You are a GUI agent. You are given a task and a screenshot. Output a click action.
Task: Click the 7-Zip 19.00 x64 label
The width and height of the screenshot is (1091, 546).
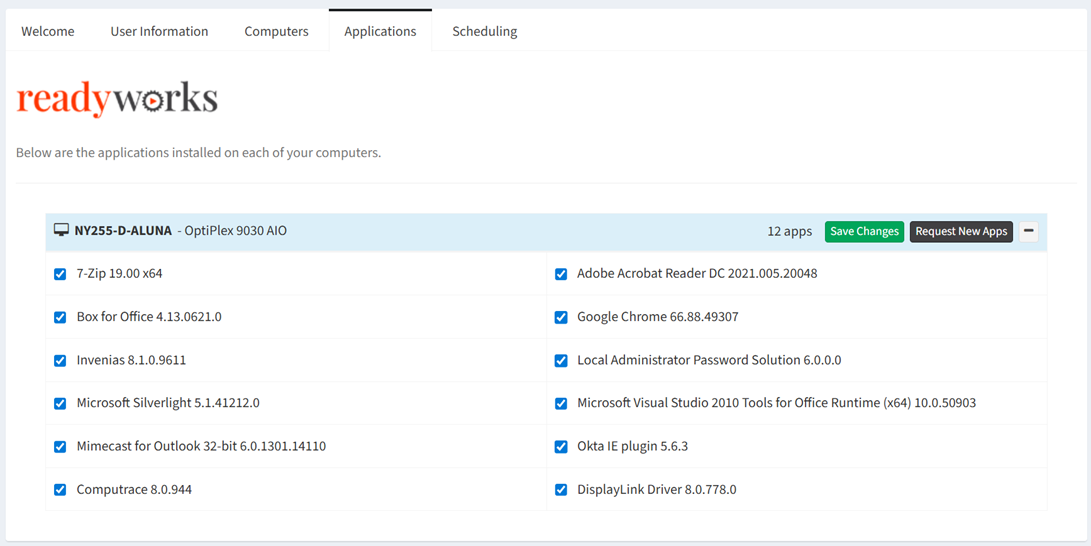119,274
